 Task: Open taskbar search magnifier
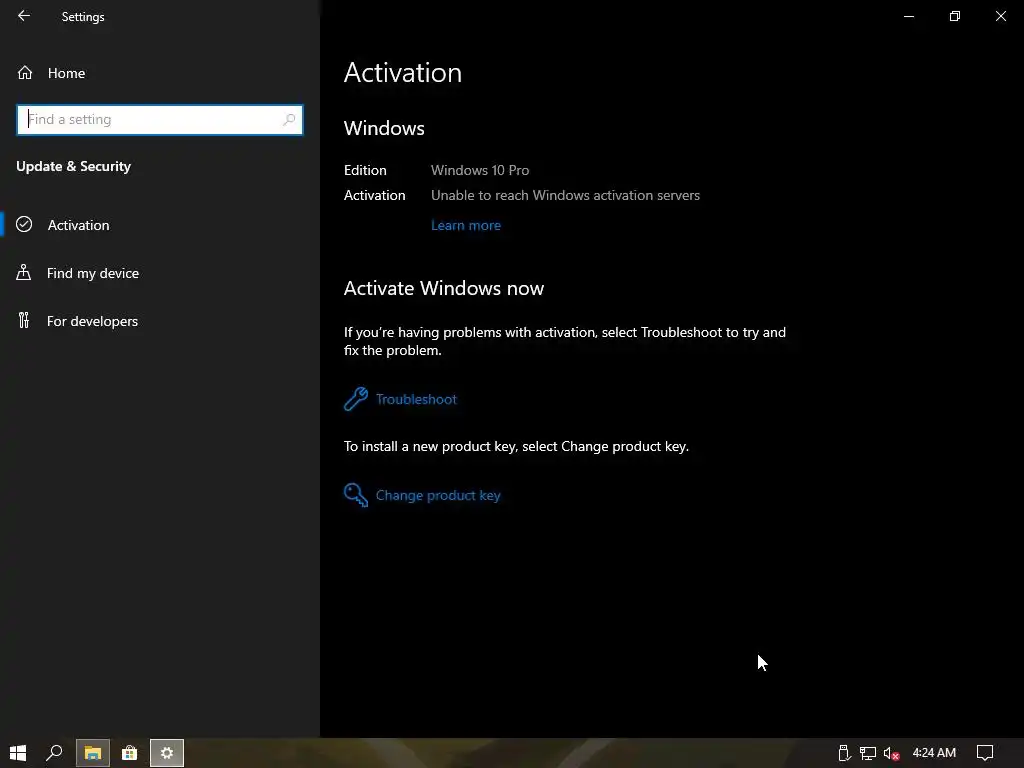click(x=54, y=753)
